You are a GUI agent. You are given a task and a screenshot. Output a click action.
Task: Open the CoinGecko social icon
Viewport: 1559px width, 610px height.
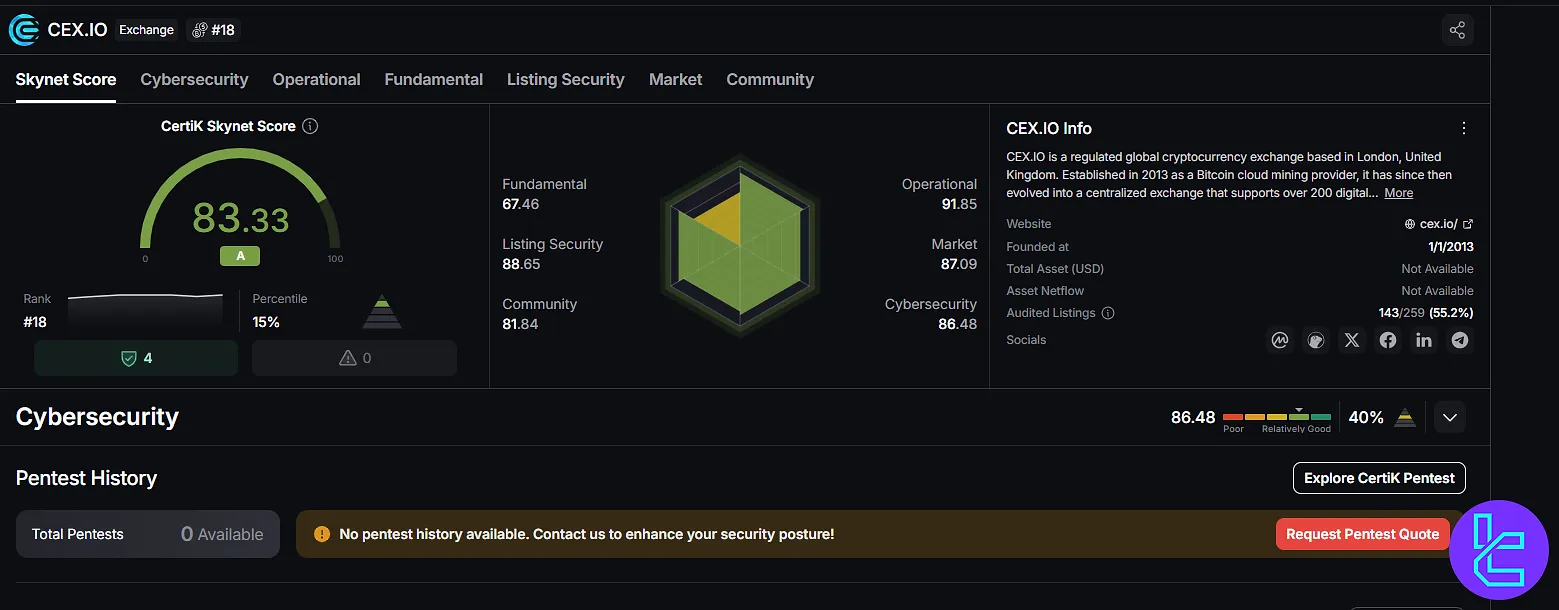pyautogui.click(x=1316, y=340)
